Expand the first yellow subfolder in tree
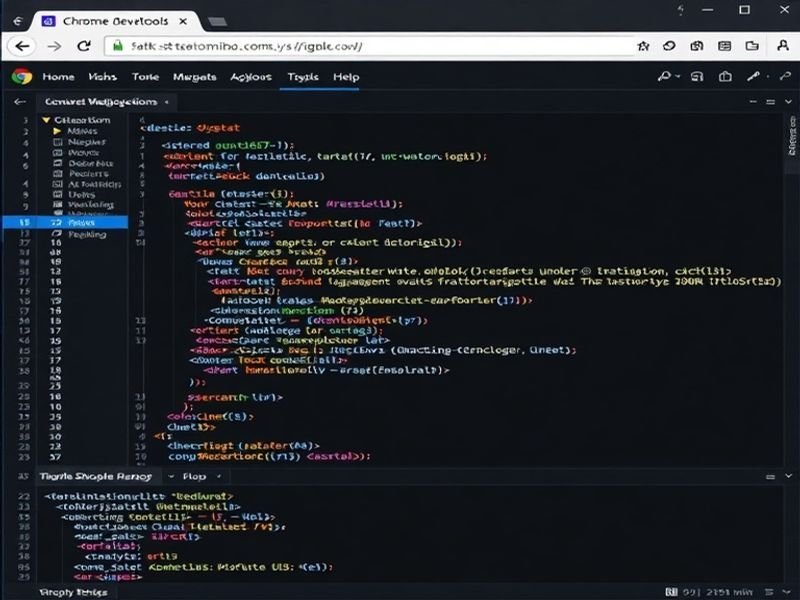Image resolution: width=800 pixels, height=600 pixels. tap(57, 131)
